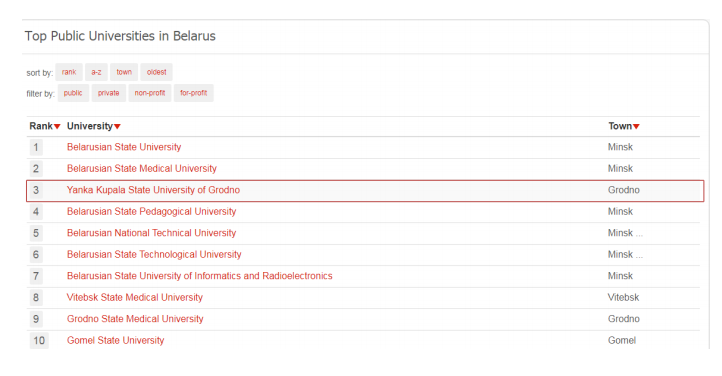Click rank number 7 cell

(x=36, y=276)
